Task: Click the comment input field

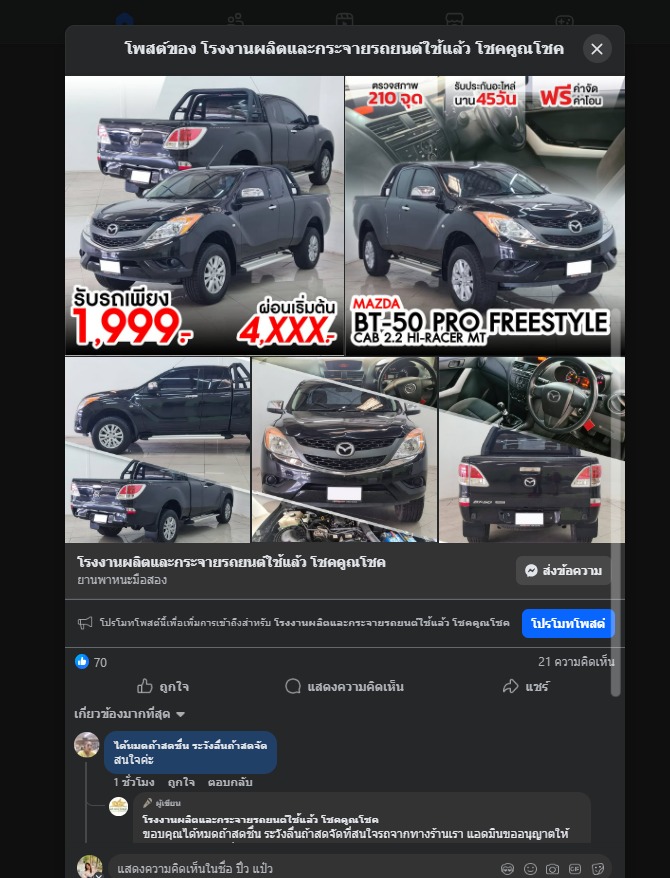Action: pos(302,868)
